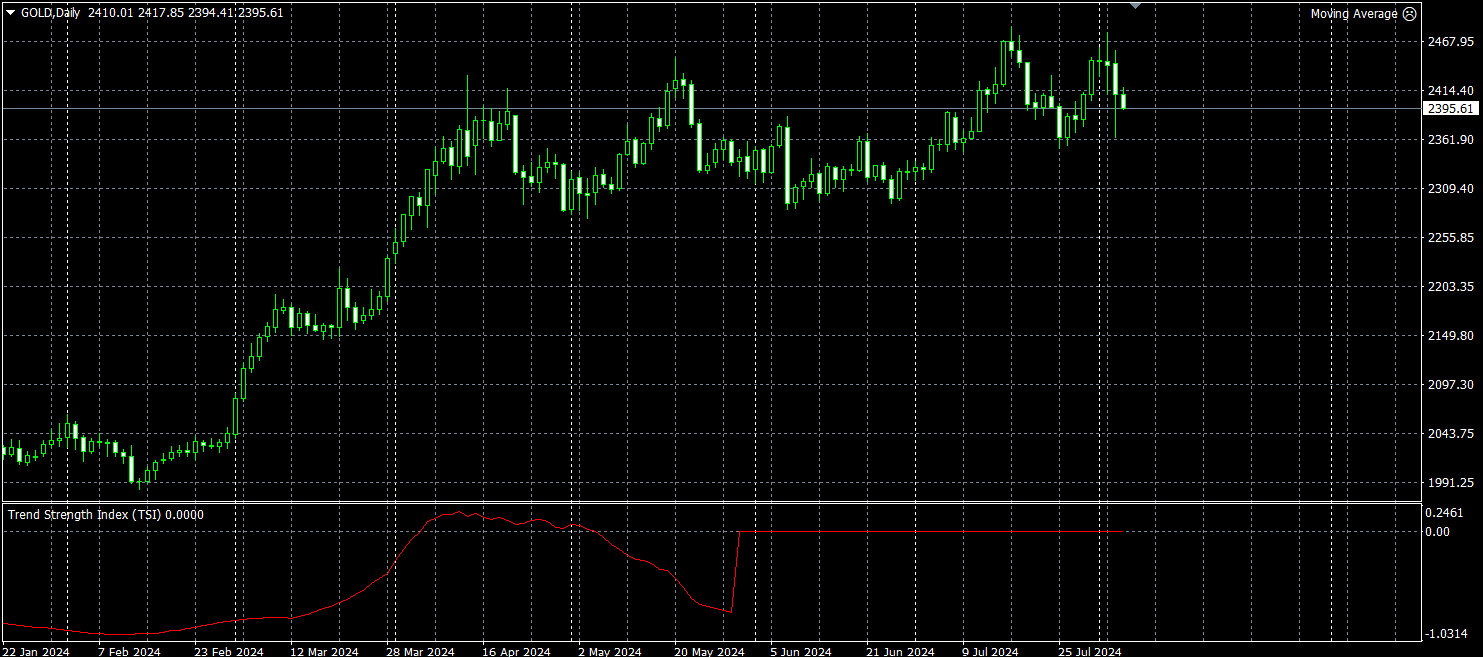Click the gray chart shift triangle marker
This screenshot has width=1483, height=657.
point(1135,5)
